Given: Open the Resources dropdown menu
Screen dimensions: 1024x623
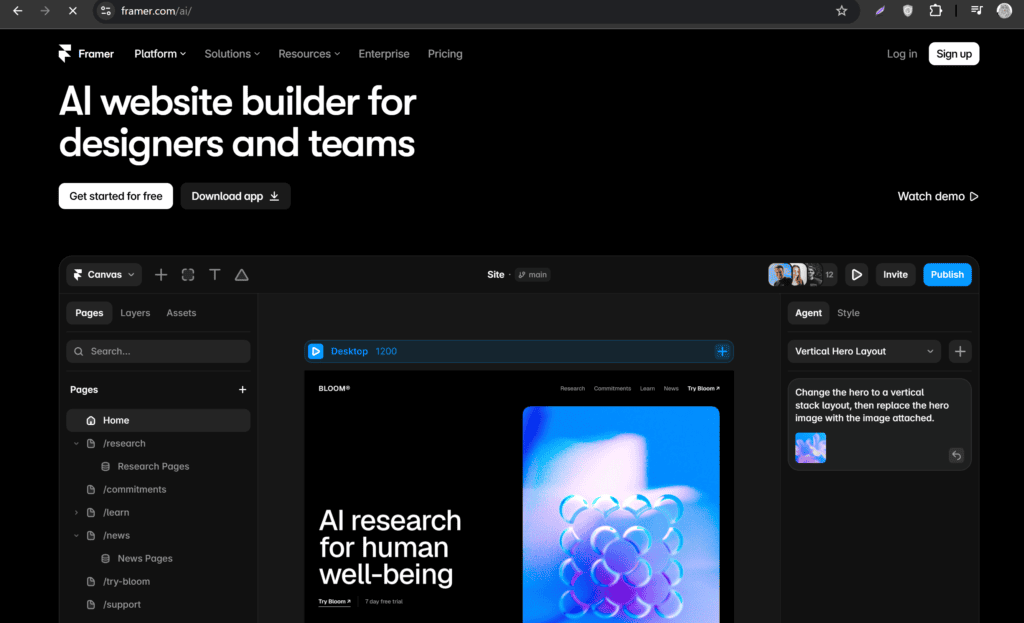Looking at the screenshot, I should [309, 54].
